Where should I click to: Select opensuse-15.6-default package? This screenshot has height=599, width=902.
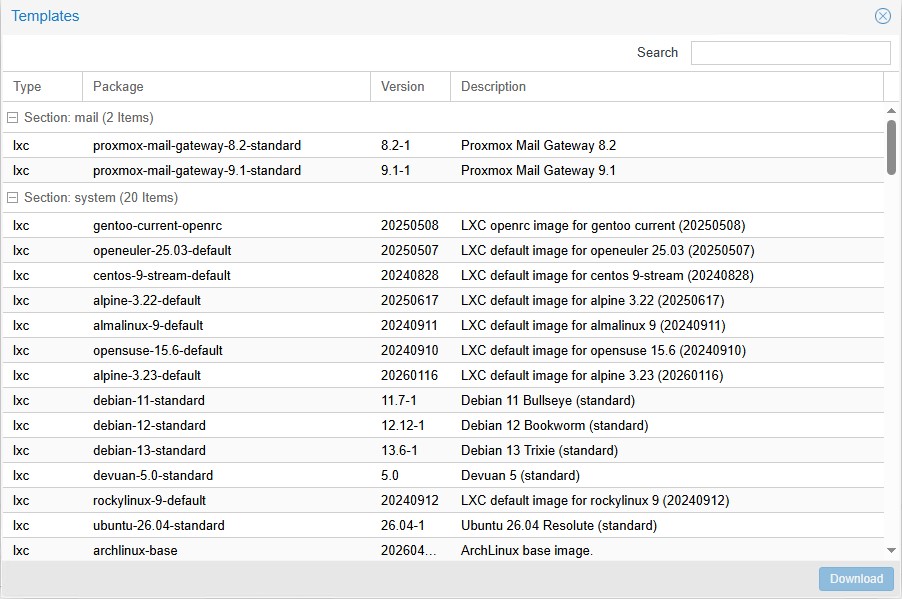click(158, 351)
